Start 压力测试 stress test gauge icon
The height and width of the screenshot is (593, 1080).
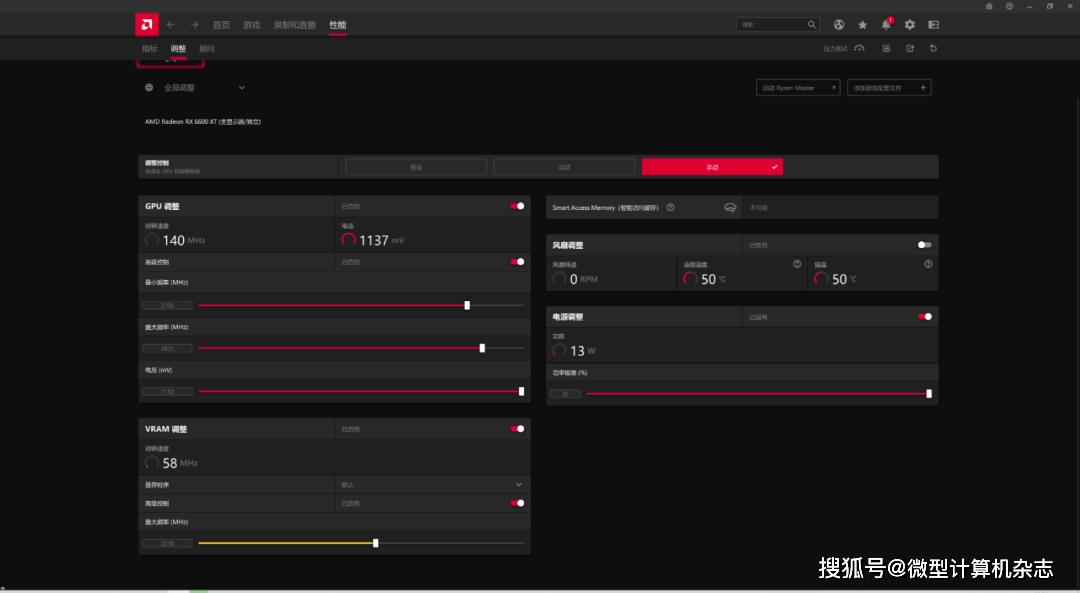859,48
